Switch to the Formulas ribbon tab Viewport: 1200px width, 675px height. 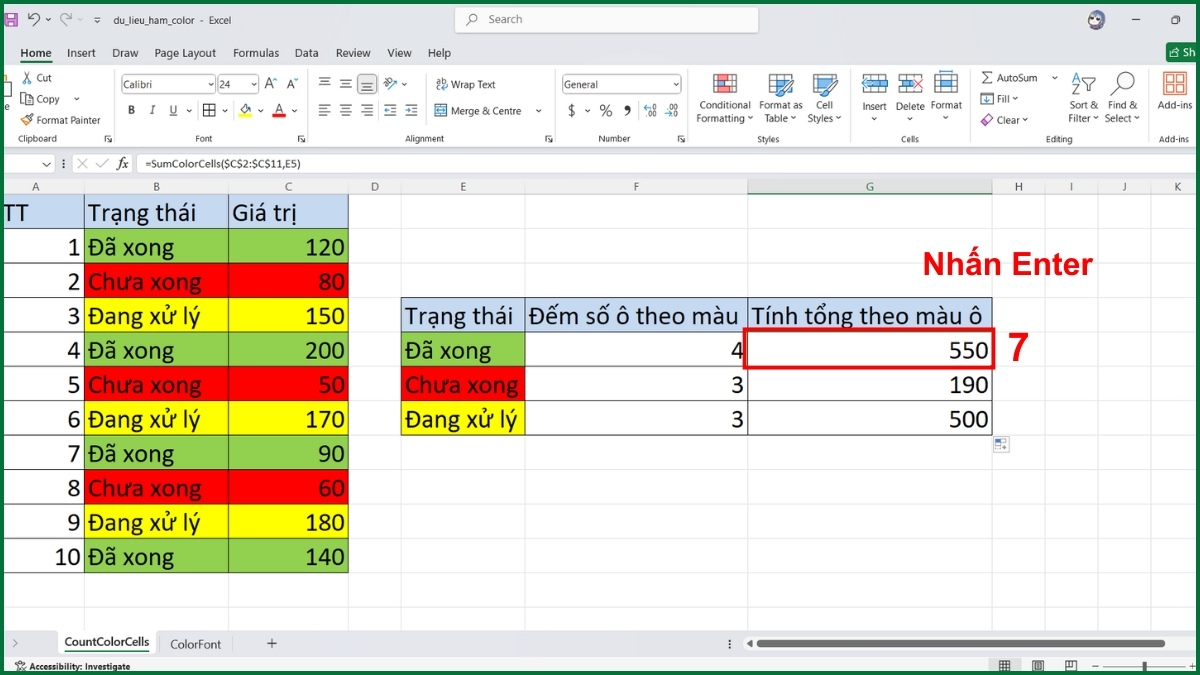[x=256, y=53]
